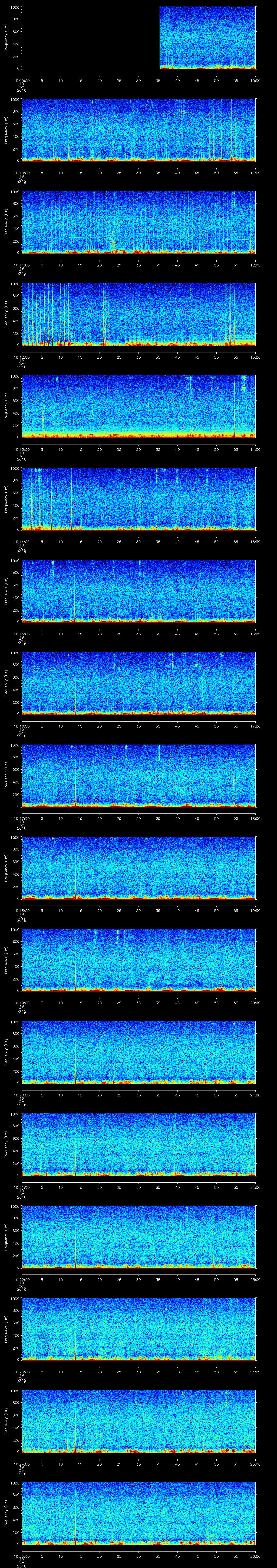Click the spectrogram panel starting at 10:20:00
The height and width of the screenshot is (1568, 277).
click(x=139, y=1052)
